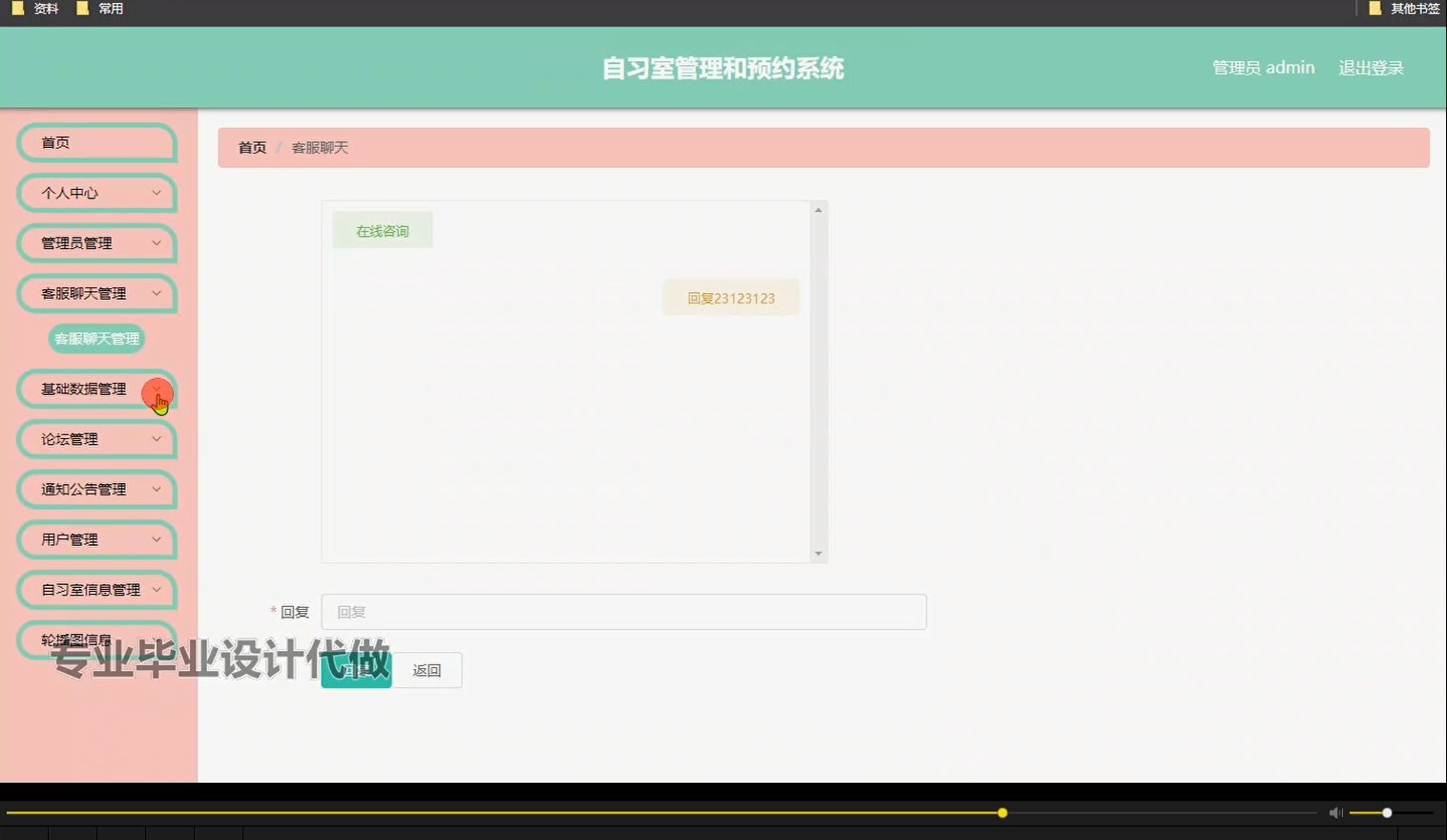
Task: Mute audio with the speaker icon
Action: click(x=1335, y=812)
